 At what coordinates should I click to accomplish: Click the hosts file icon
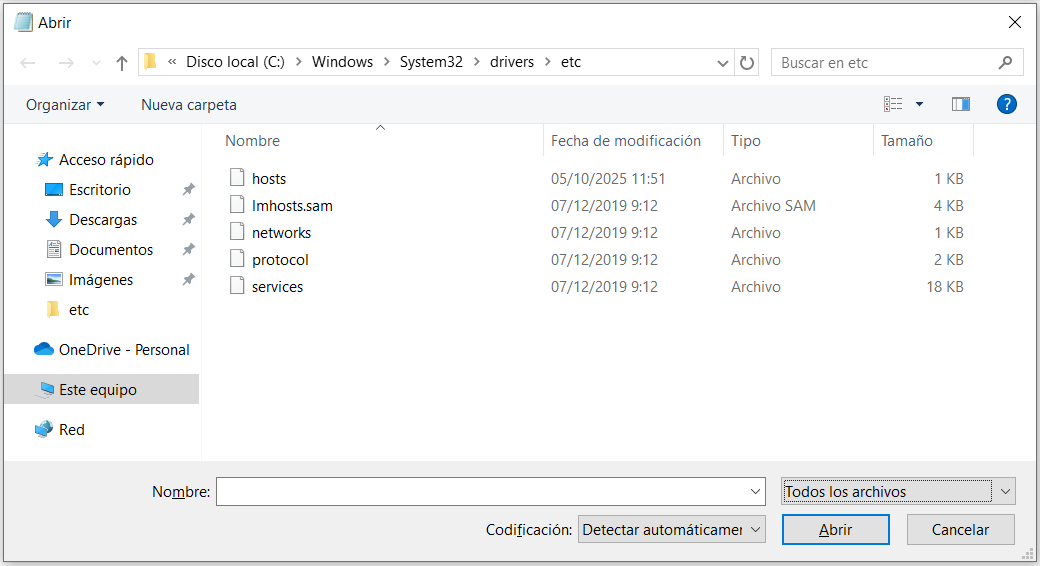237,177
